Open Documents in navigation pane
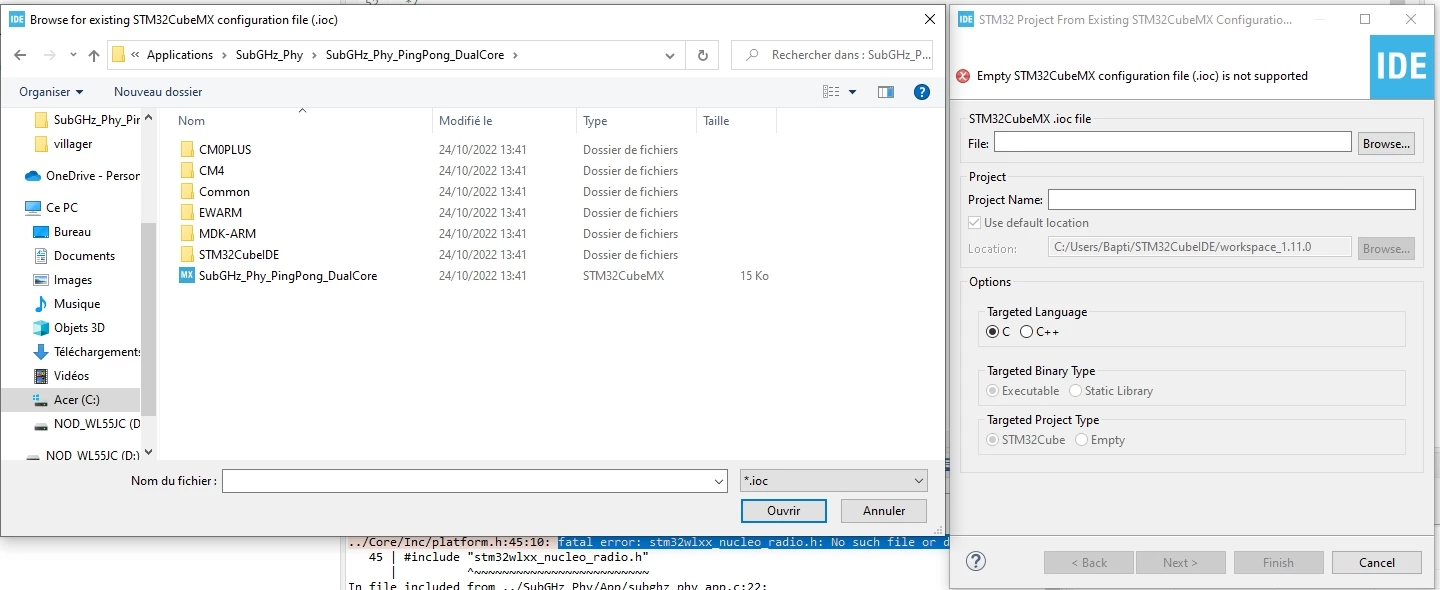Image resolution: width=1440 pixels, height=590 pixels. point(84,255)
